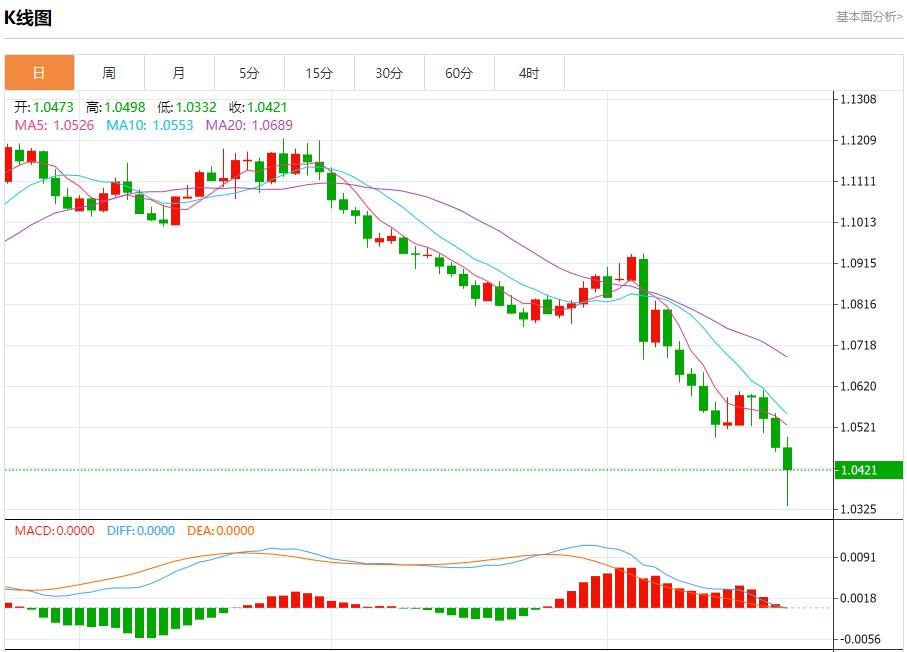
Task: Click the 1.1308 top axis label
Action: pyautogui.click(x=859, y=99)
